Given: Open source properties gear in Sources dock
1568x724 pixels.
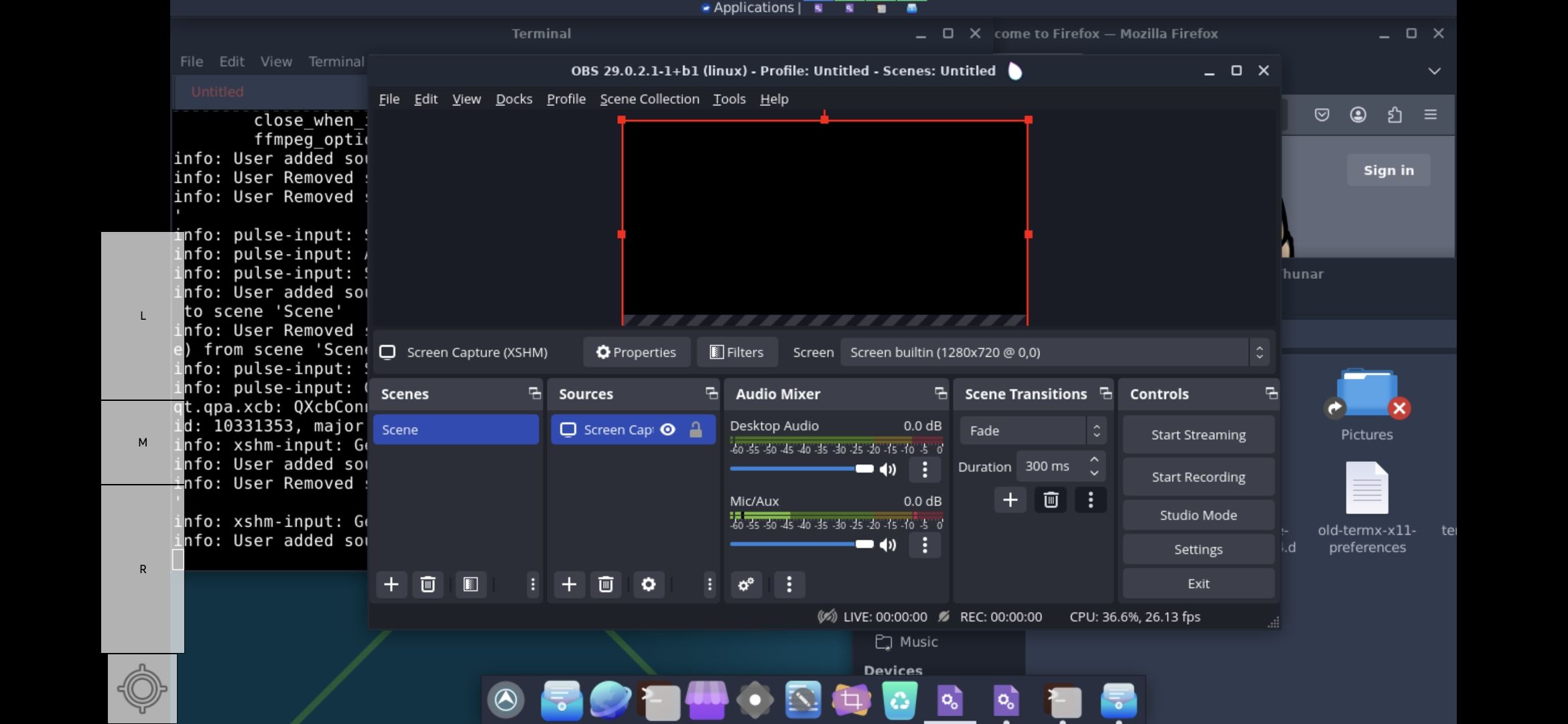Looking at the screenshot, I should click(648, 585).
